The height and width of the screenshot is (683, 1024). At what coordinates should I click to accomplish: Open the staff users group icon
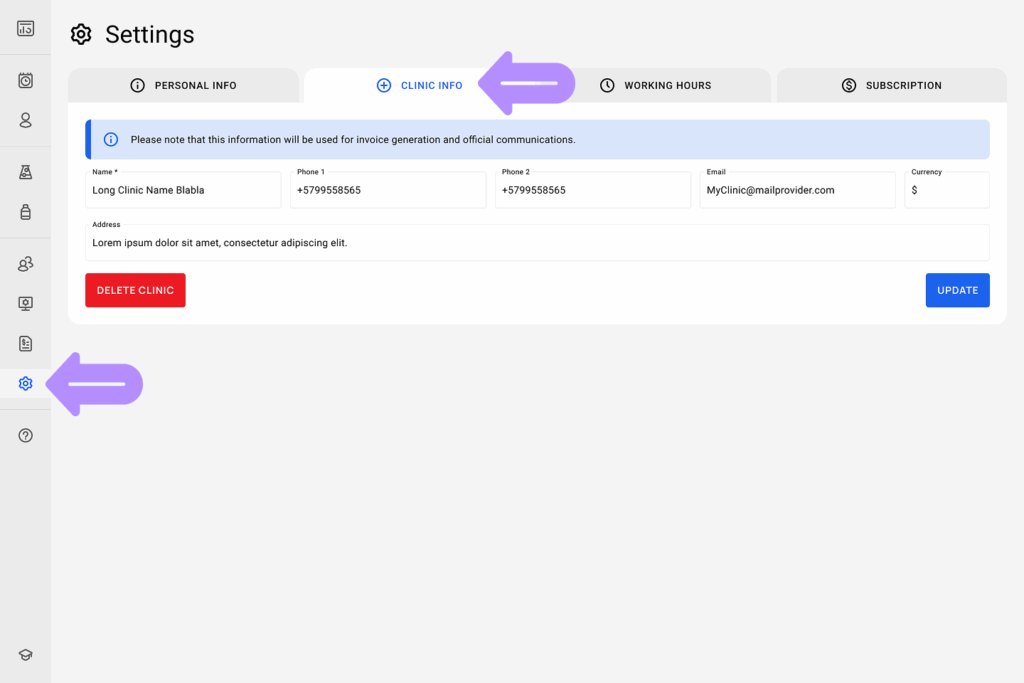25,264
